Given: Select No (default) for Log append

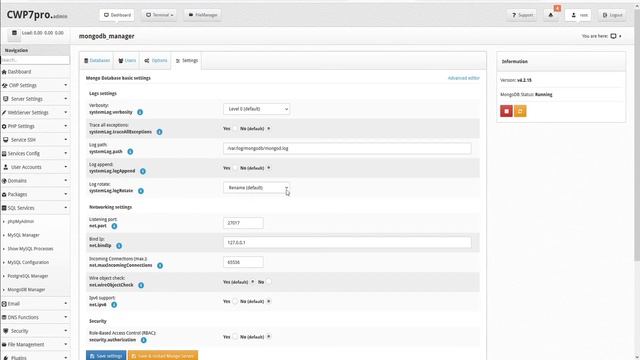Looking at the screenshot, I should point(269,168).
